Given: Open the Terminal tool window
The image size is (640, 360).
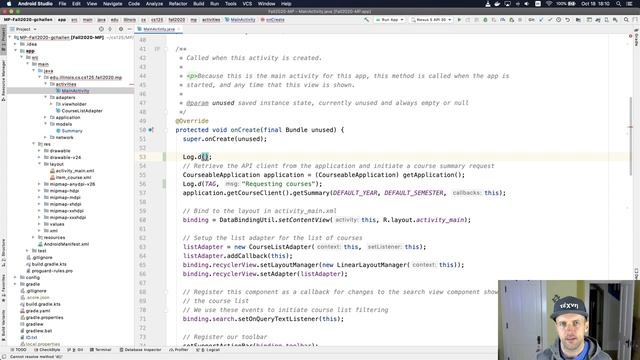Looking at the screenshot, I should click(100, 350).
